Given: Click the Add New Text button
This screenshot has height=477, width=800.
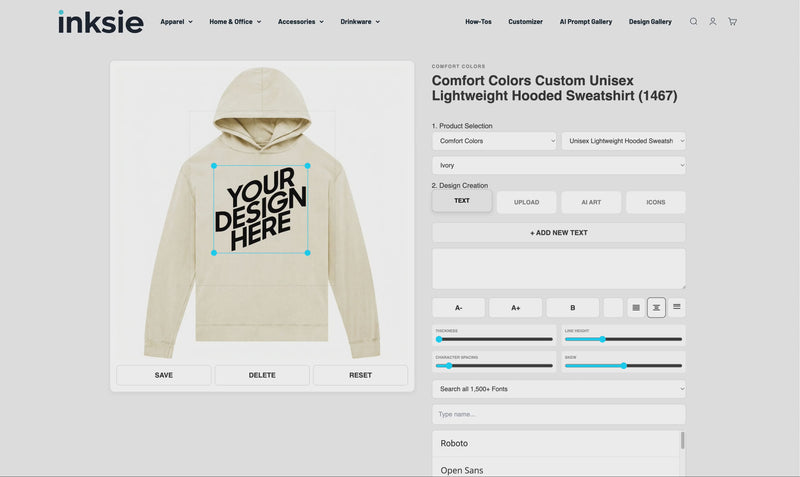Looking at the screenshot, I should (x=559, y=232).
